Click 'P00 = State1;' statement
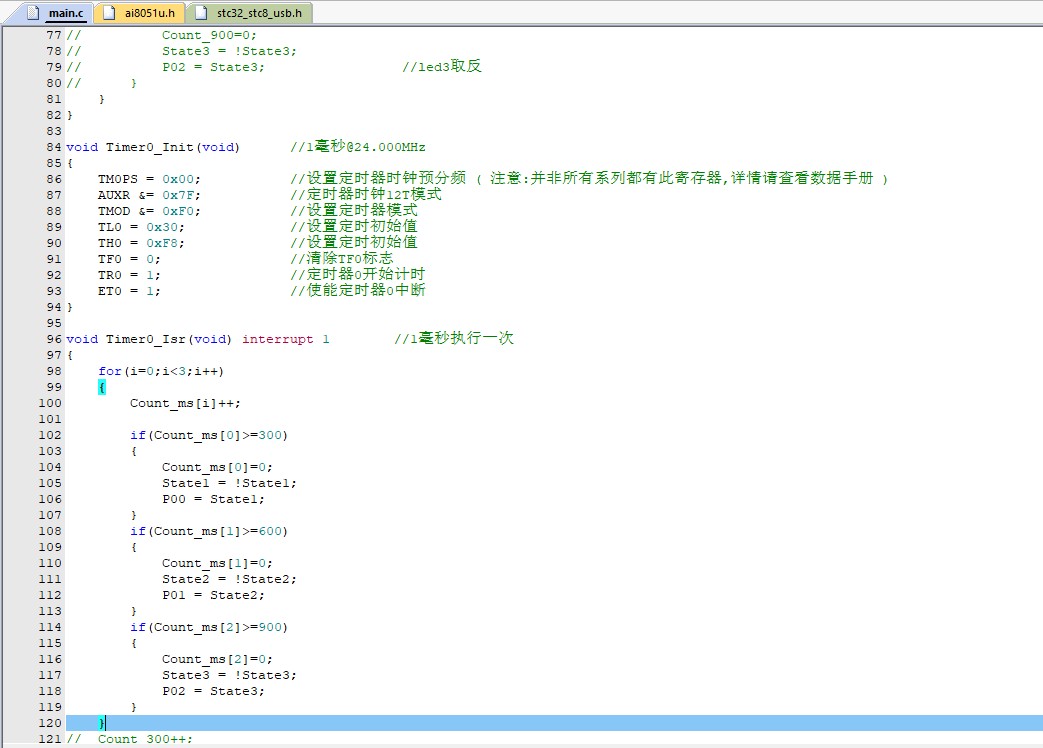Screen dimensions: 1043x748 tap(213, 499)
